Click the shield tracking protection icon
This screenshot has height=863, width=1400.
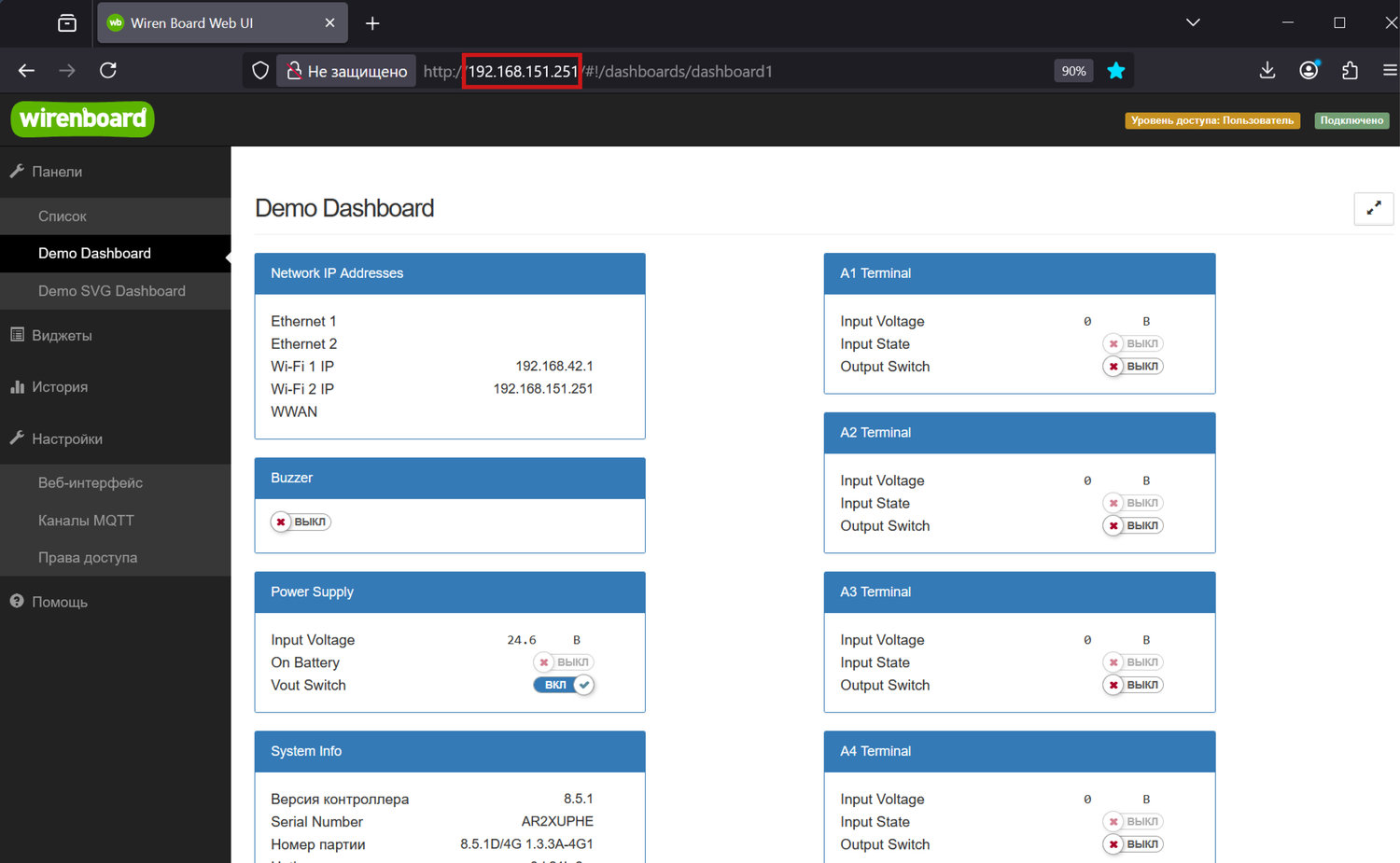pos(260,71)
